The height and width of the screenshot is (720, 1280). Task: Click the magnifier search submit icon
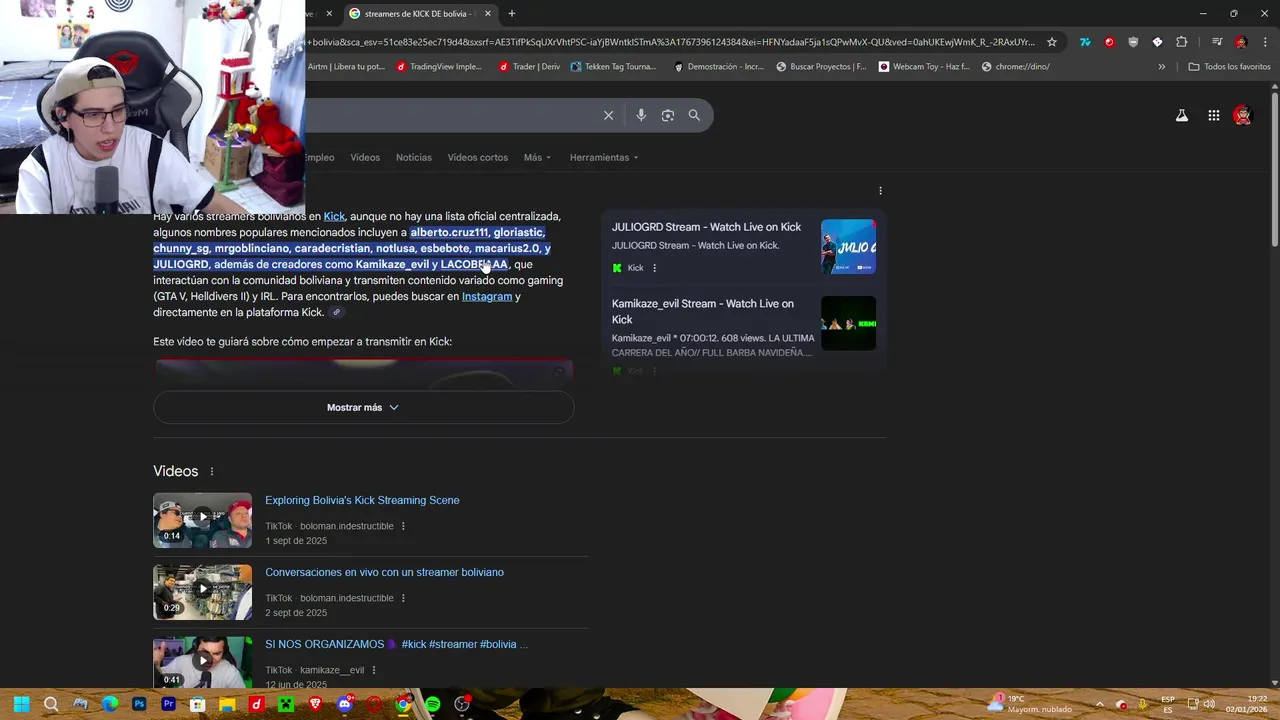[694, 115]
